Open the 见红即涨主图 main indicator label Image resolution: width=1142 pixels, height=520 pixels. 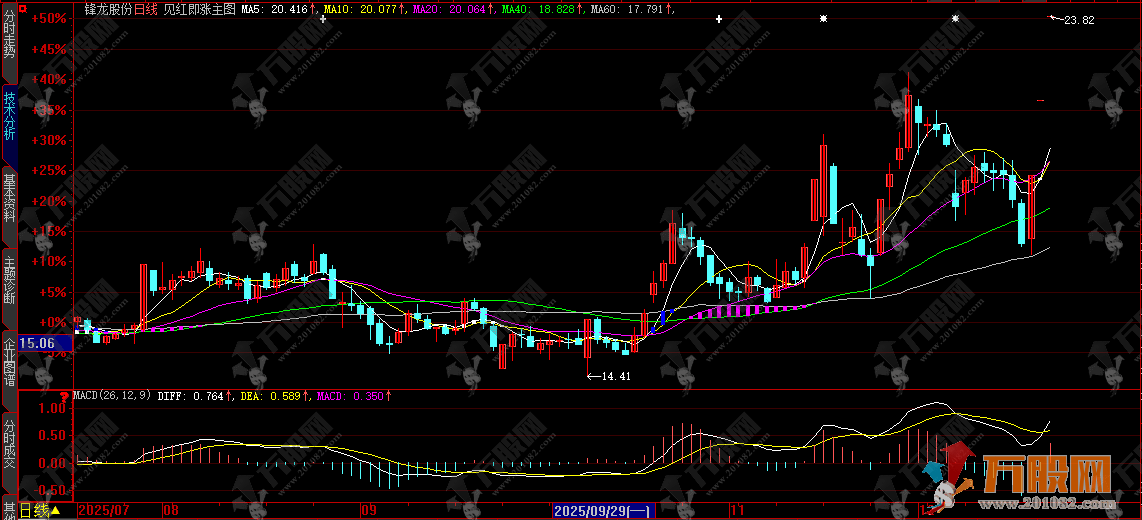tap(199, 9)
